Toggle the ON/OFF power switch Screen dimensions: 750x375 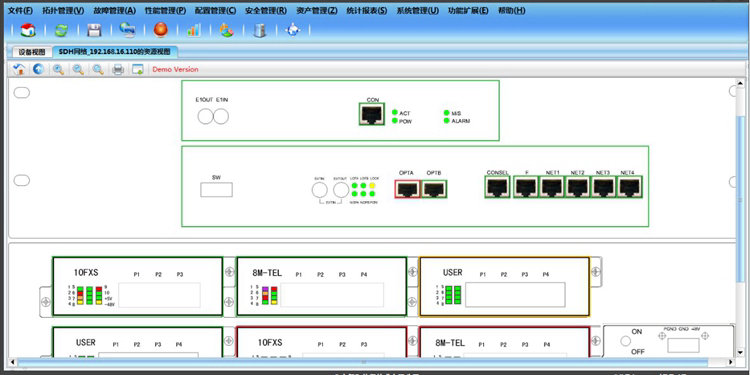coord(626,341)
